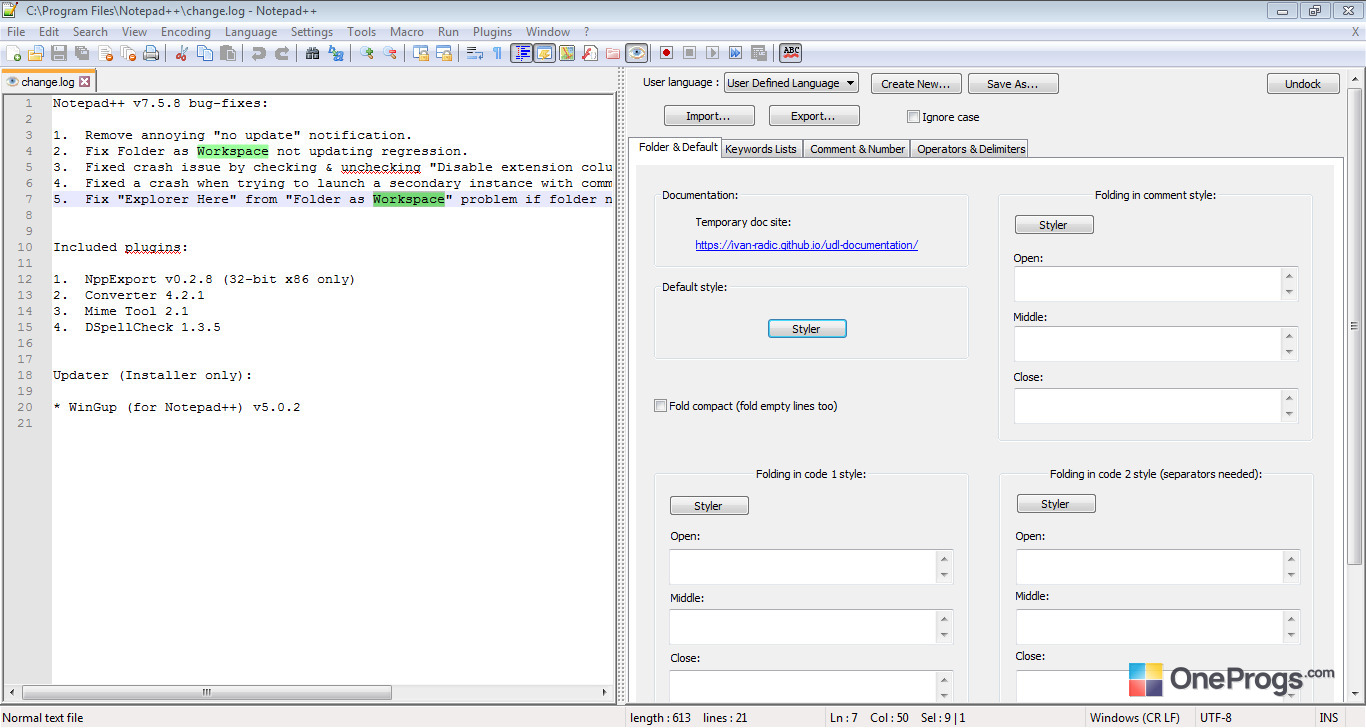Click the Playback macro play icon
The width and height of the screenshot is (1366, 728).
712,53
